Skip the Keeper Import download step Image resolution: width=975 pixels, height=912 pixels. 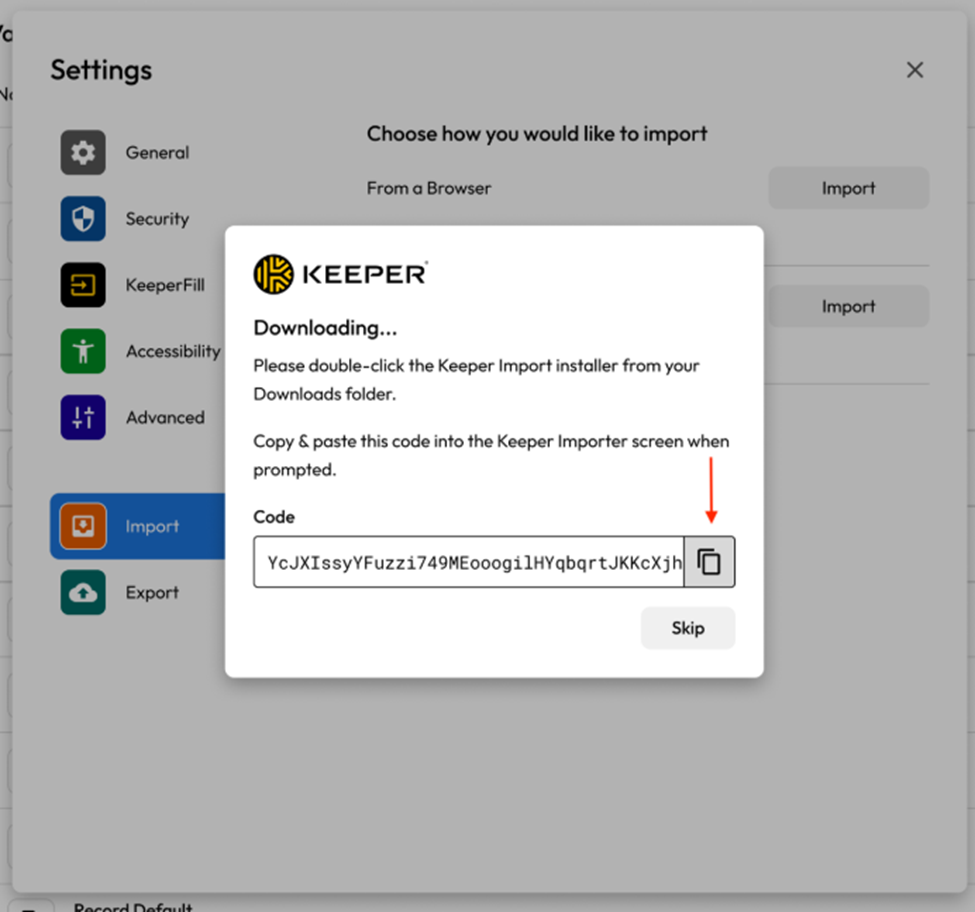pyautogui.click(x=688, y=628)
